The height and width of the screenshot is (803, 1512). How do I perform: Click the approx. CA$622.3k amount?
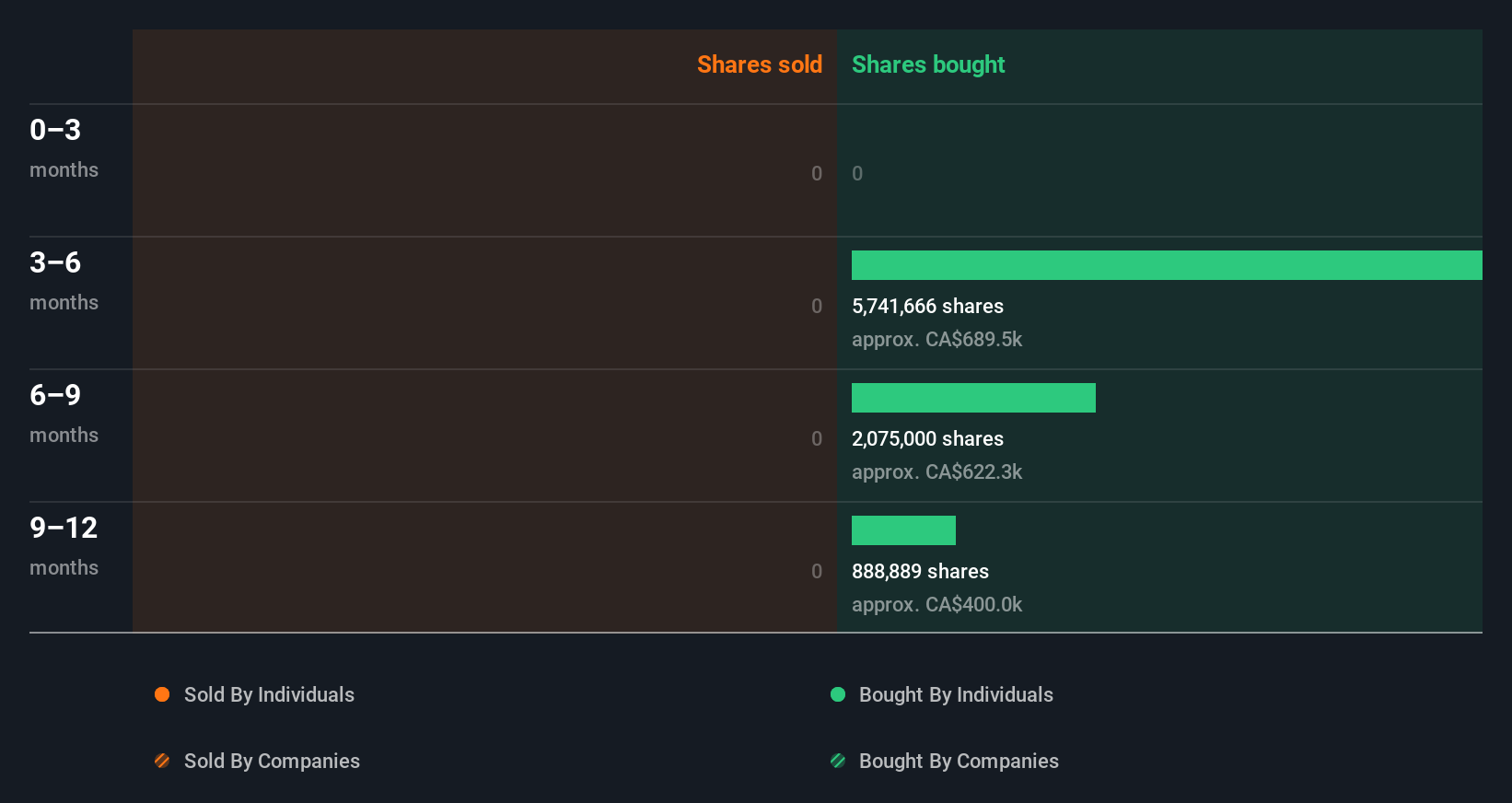click(936, 471)
